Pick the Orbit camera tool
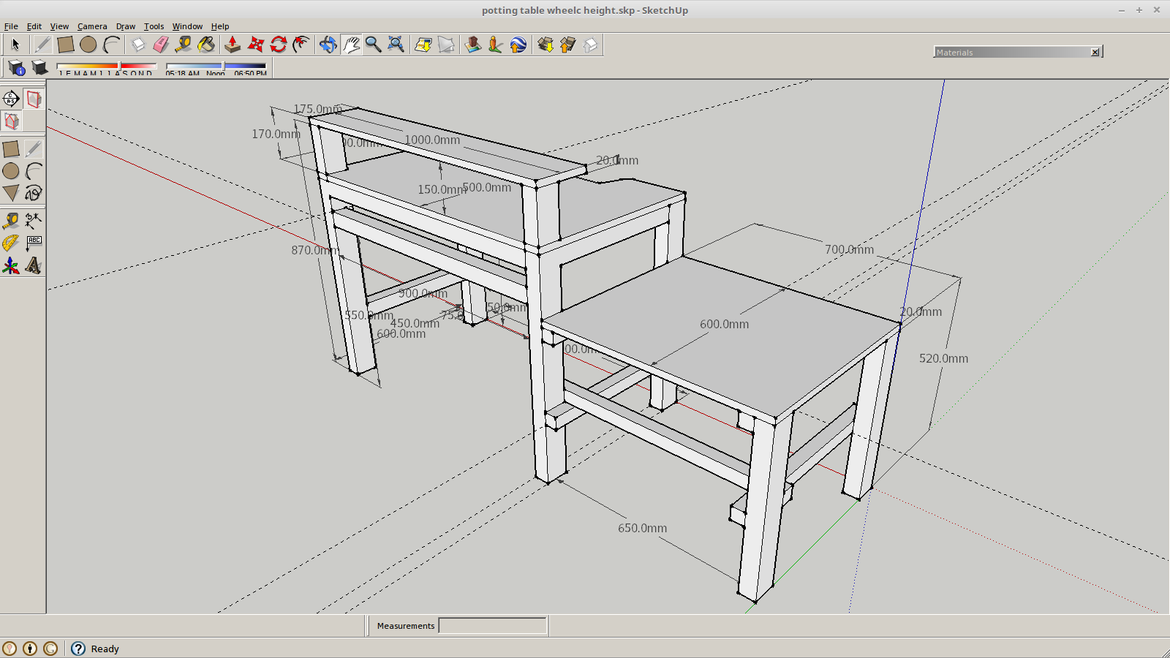This screenshot has height=658, width=1170. coord(328,44)
